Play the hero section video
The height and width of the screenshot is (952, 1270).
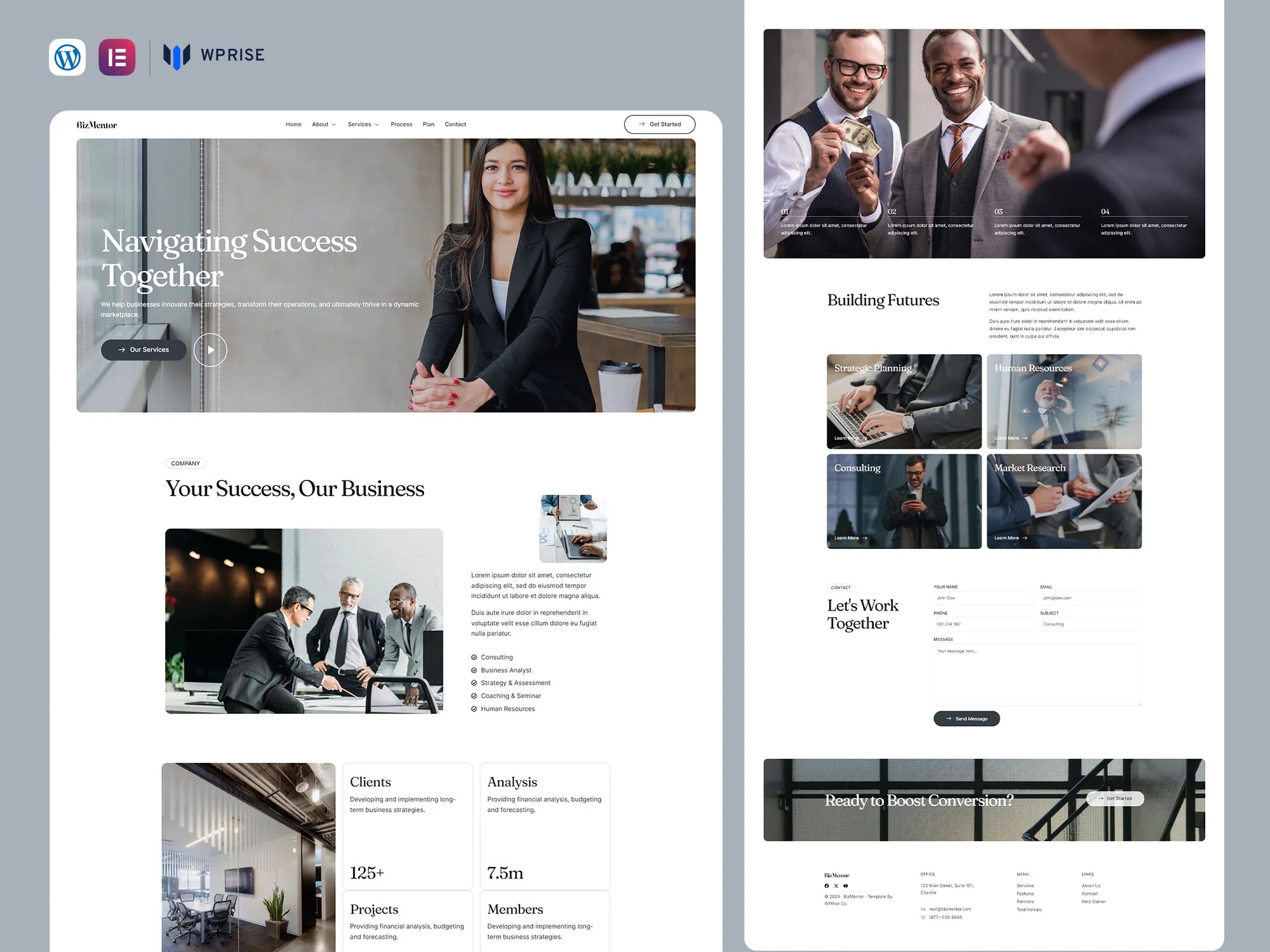click(210, 350)
